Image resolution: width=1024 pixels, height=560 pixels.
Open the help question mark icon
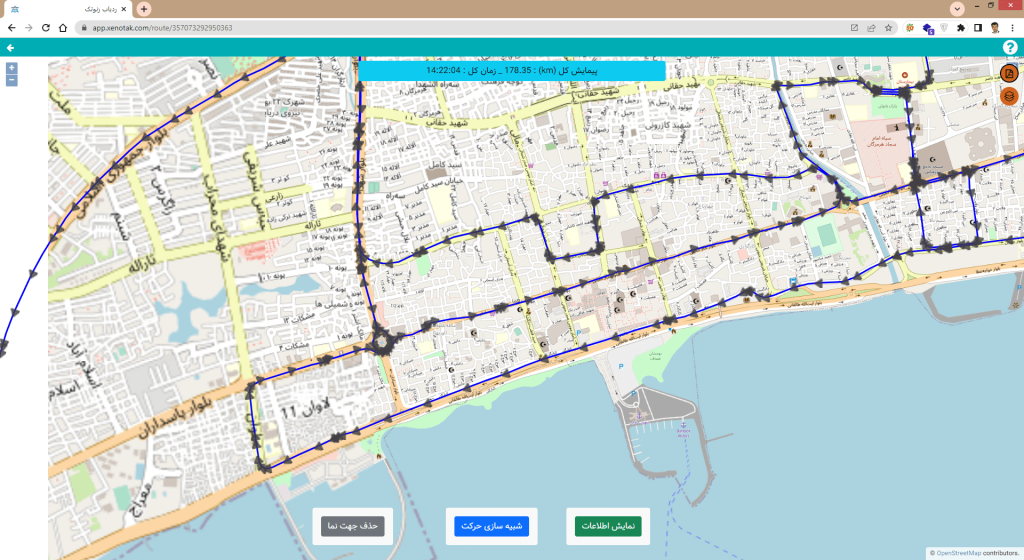pos(1010,47)
